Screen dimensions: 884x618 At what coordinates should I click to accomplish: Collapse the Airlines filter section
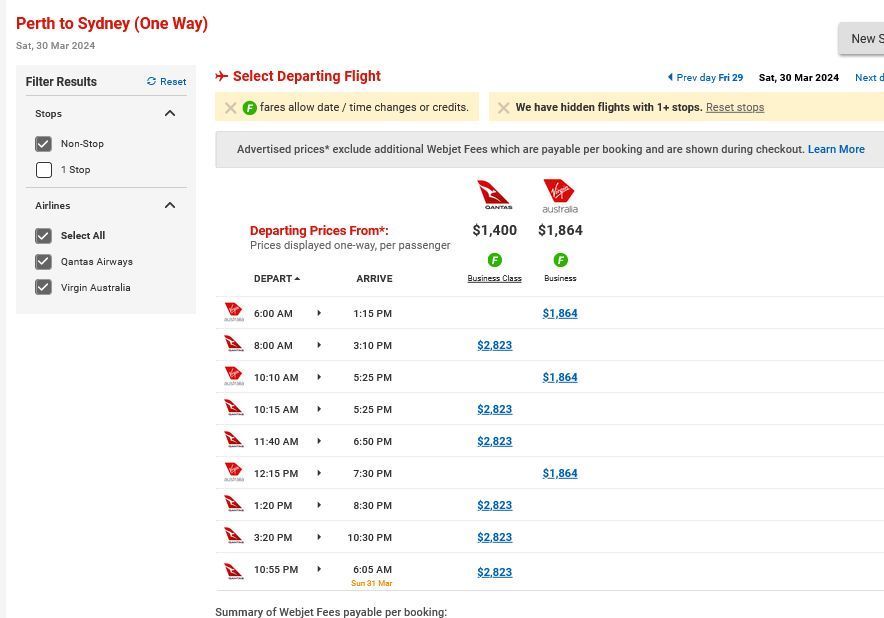(170, 205)
